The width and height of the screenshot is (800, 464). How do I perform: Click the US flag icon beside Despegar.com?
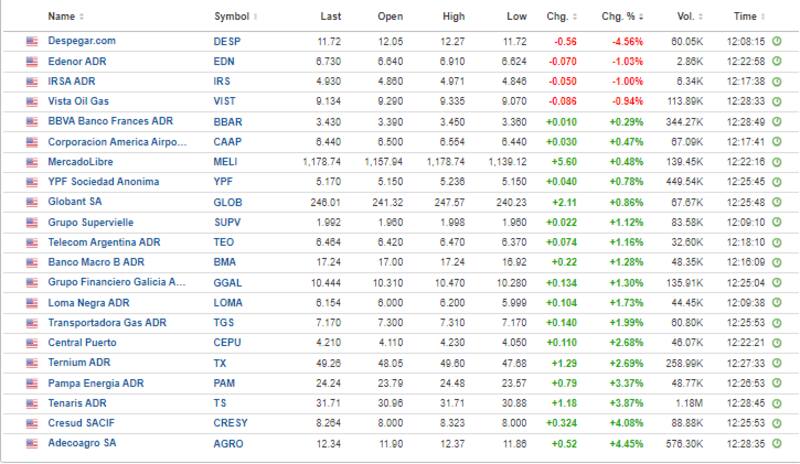(x=32, y=41)
